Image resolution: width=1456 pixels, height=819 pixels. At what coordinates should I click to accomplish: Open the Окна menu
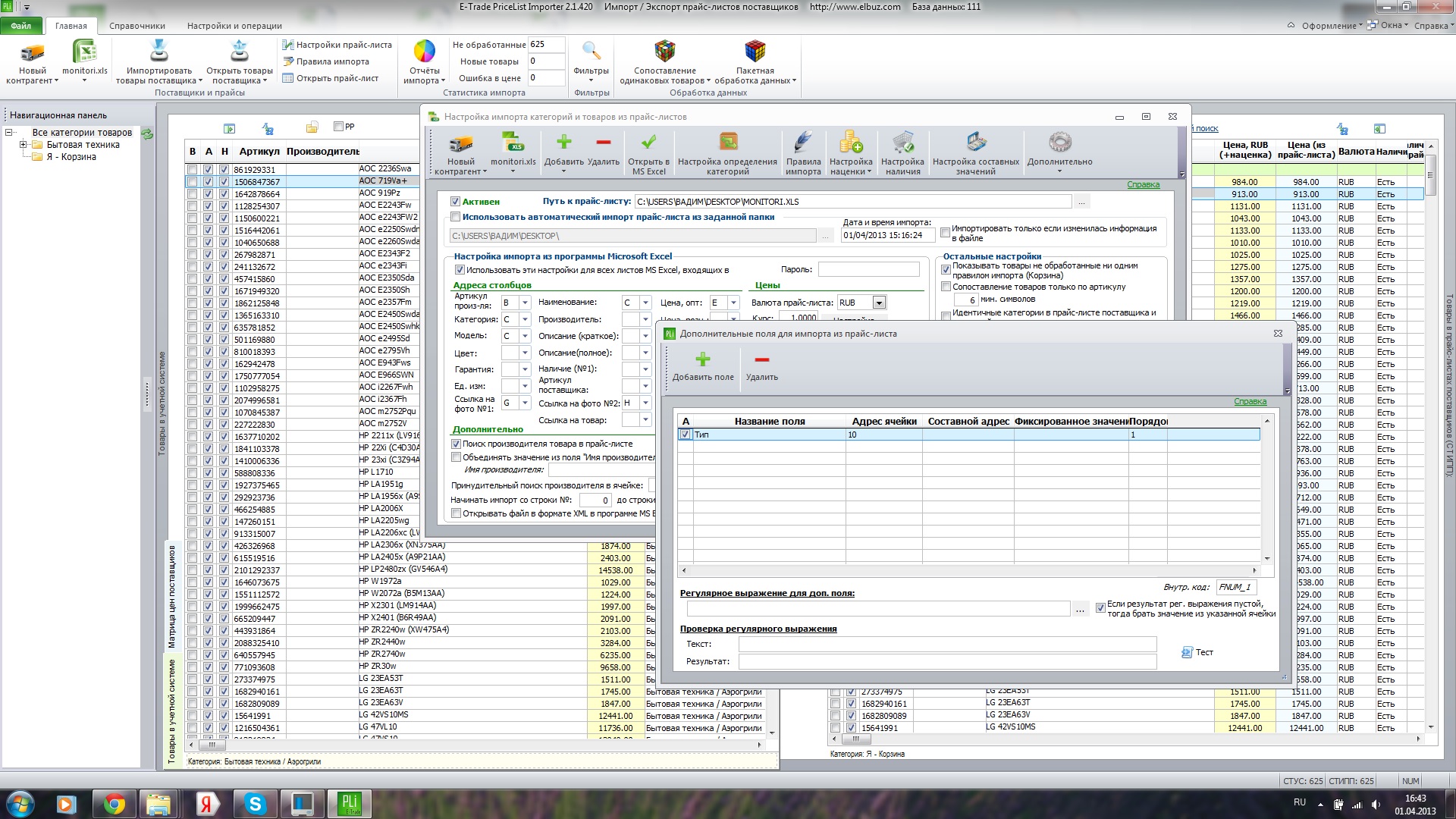pos(1389,26)
